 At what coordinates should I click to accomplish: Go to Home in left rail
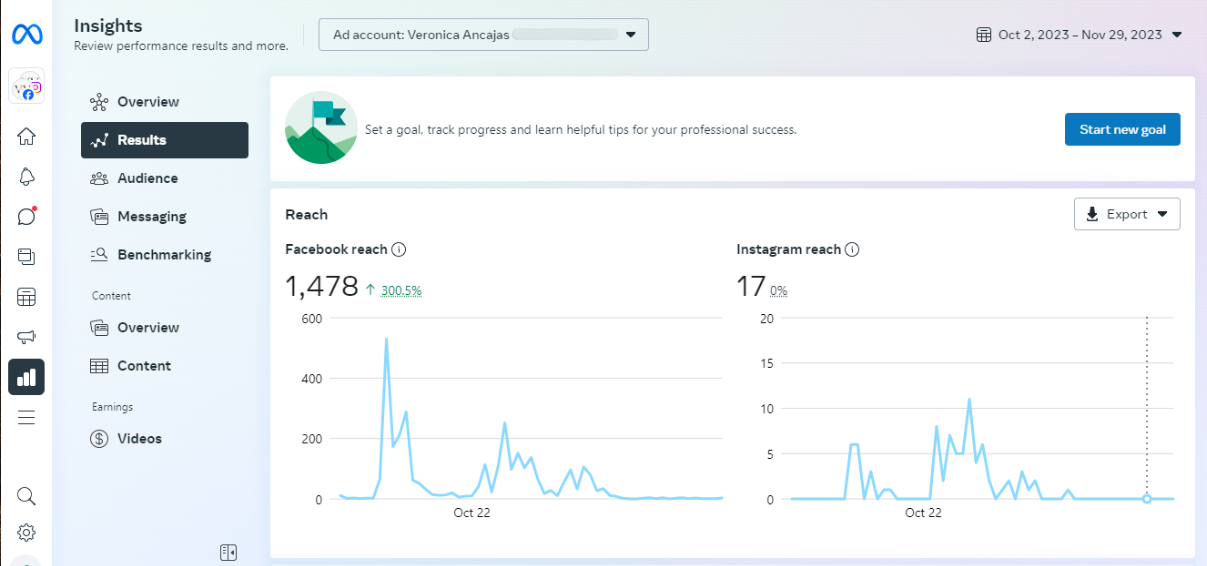27,137
